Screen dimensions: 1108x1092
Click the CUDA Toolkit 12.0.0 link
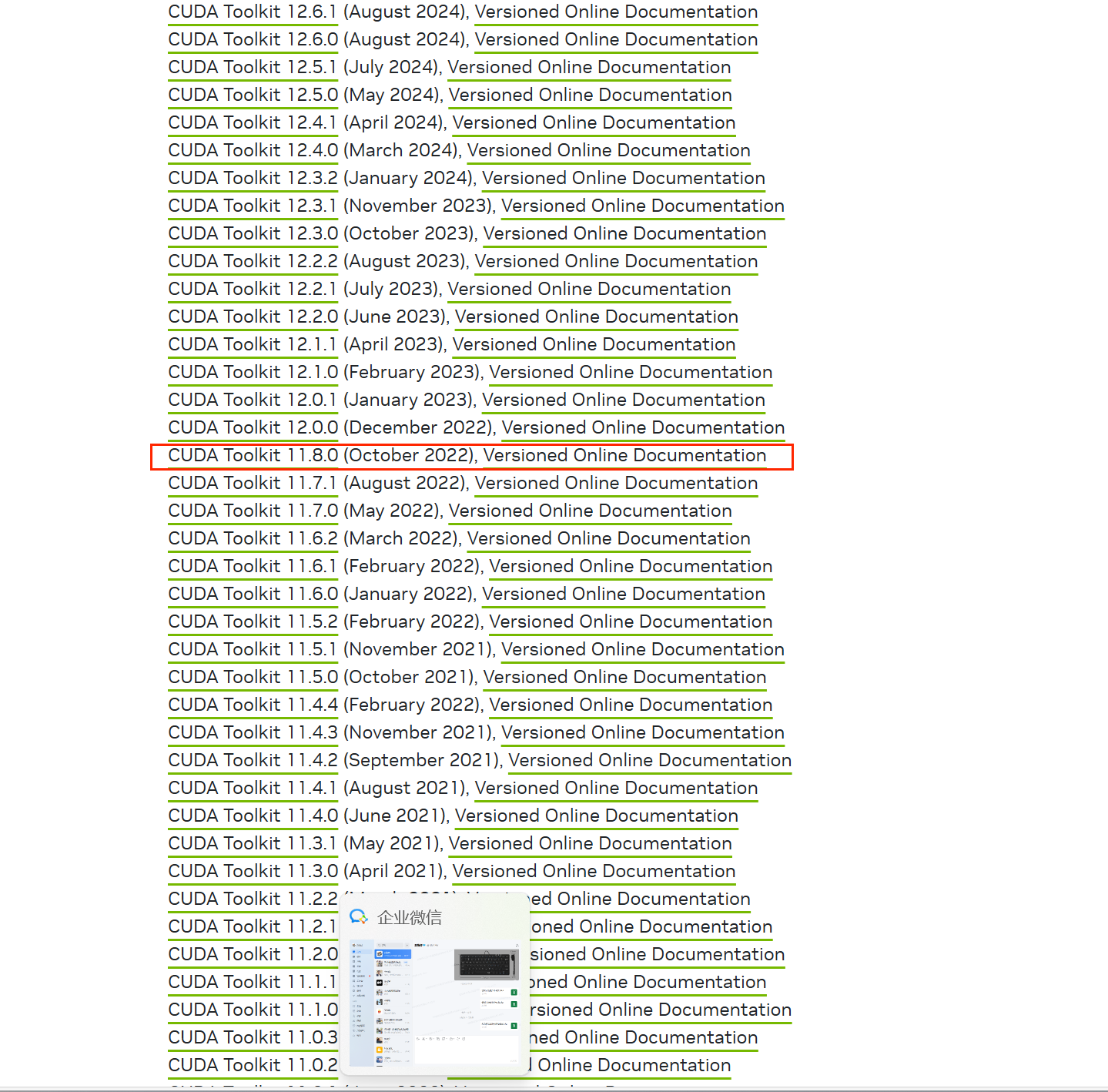[x=253, y=427]
